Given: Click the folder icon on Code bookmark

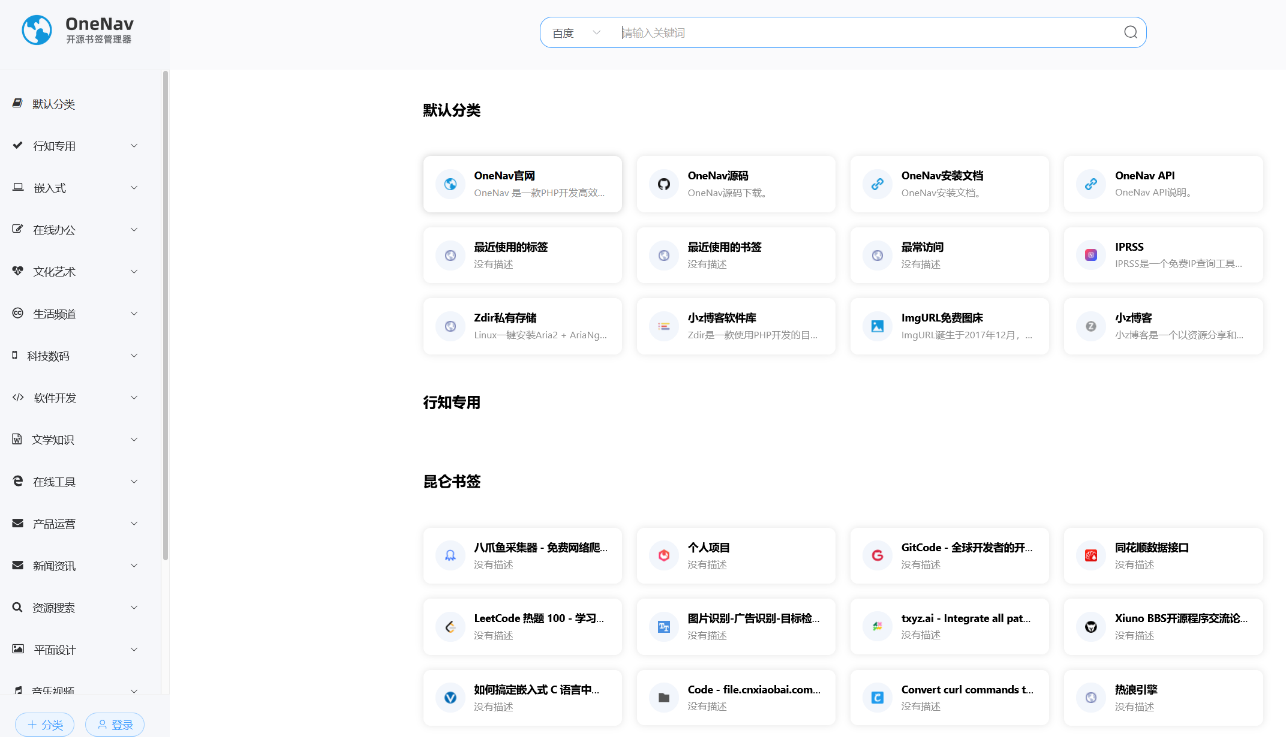Looking at the screenshot, I should (664, 697).
